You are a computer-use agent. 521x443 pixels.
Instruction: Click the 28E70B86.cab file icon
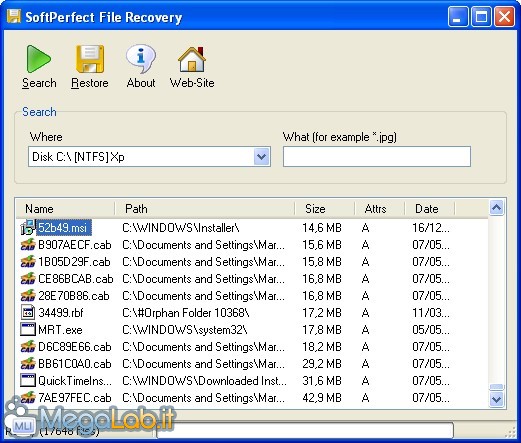[28, 296]
